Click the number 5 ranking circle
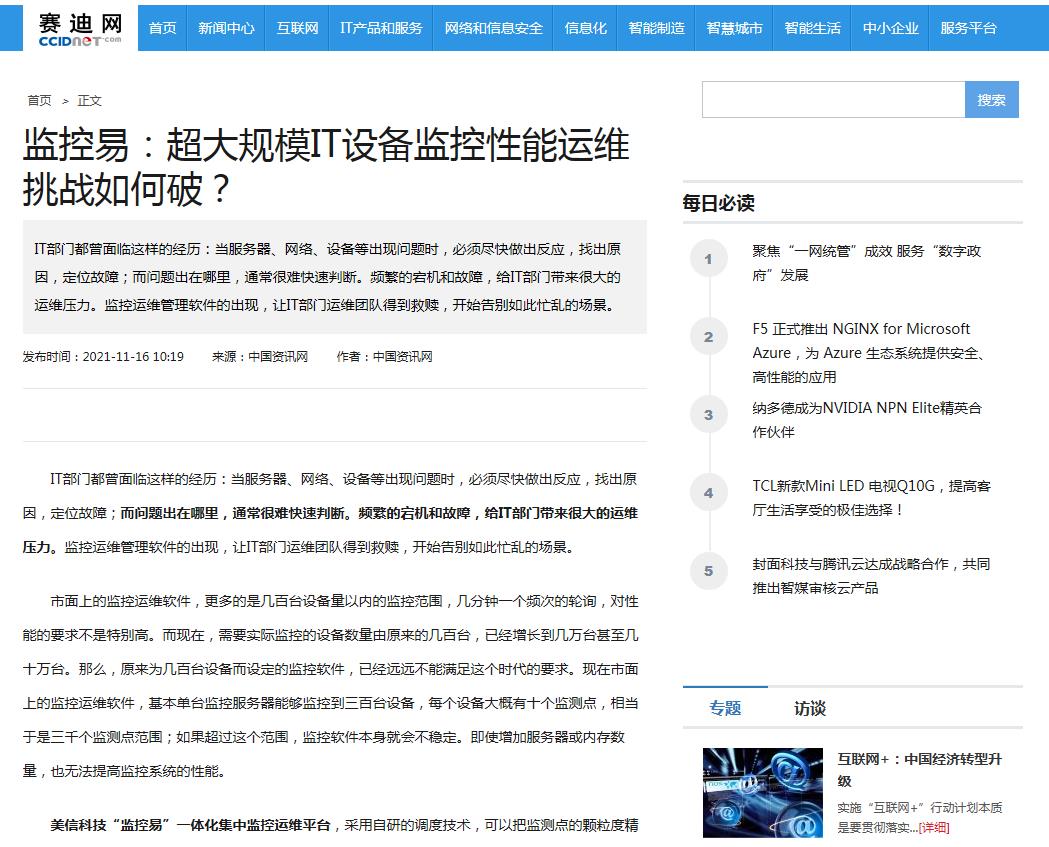Viewport: 1049px width, 847px height. click(708, 571)
